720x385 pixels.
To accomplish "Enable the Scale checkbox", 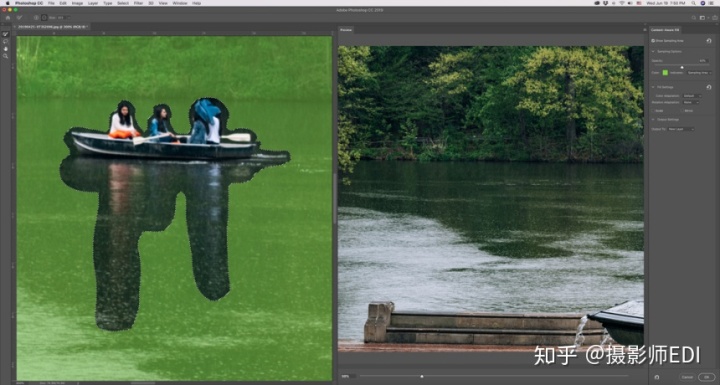I will coord(652,111).
